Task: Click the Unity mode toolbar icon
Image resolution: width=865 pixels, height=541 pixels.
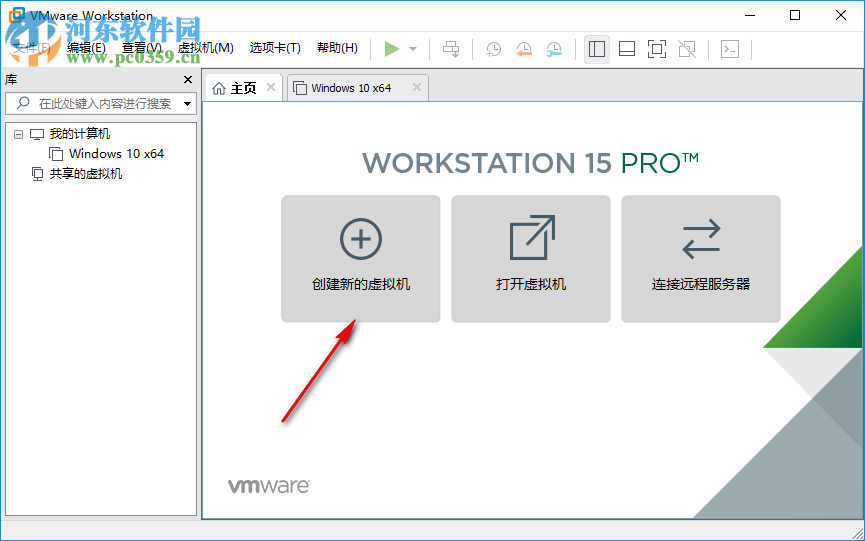Action: tap(687, 49)
